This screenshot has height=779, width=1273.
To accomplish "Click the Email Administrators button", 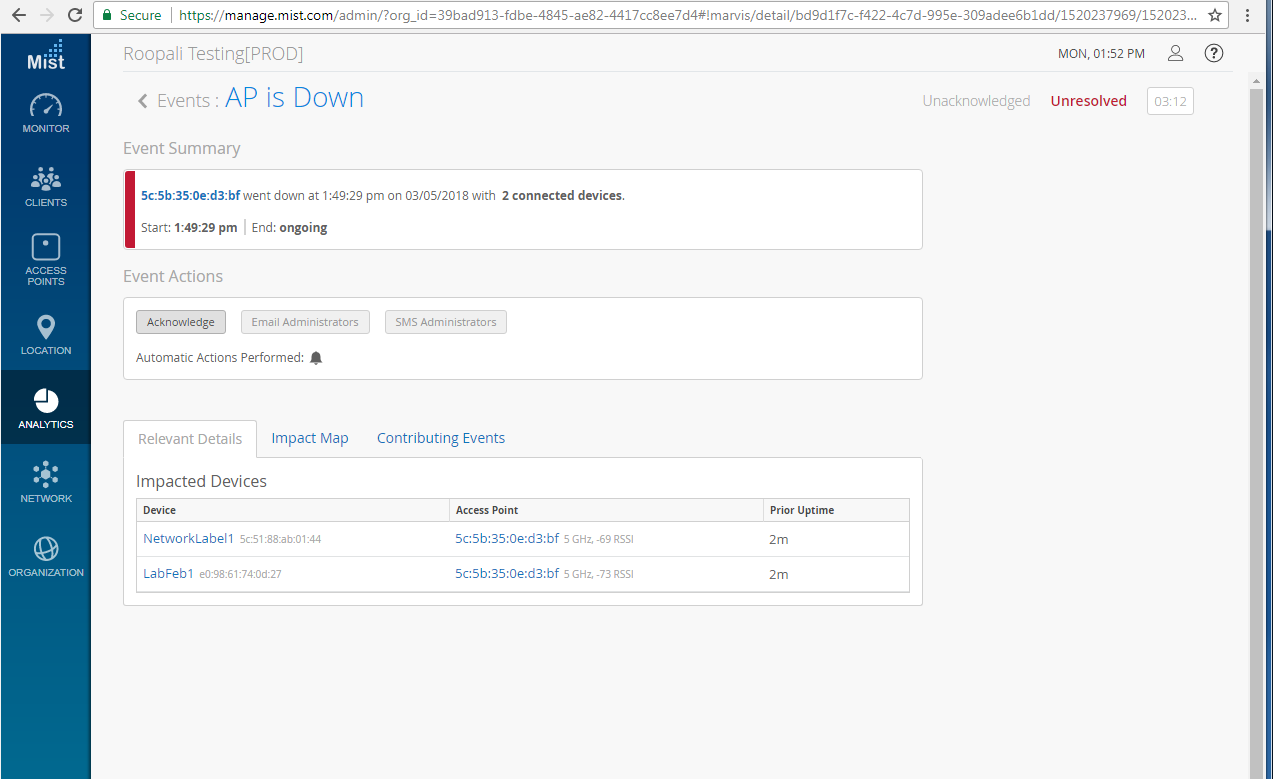I will click(x=305, y=322).
